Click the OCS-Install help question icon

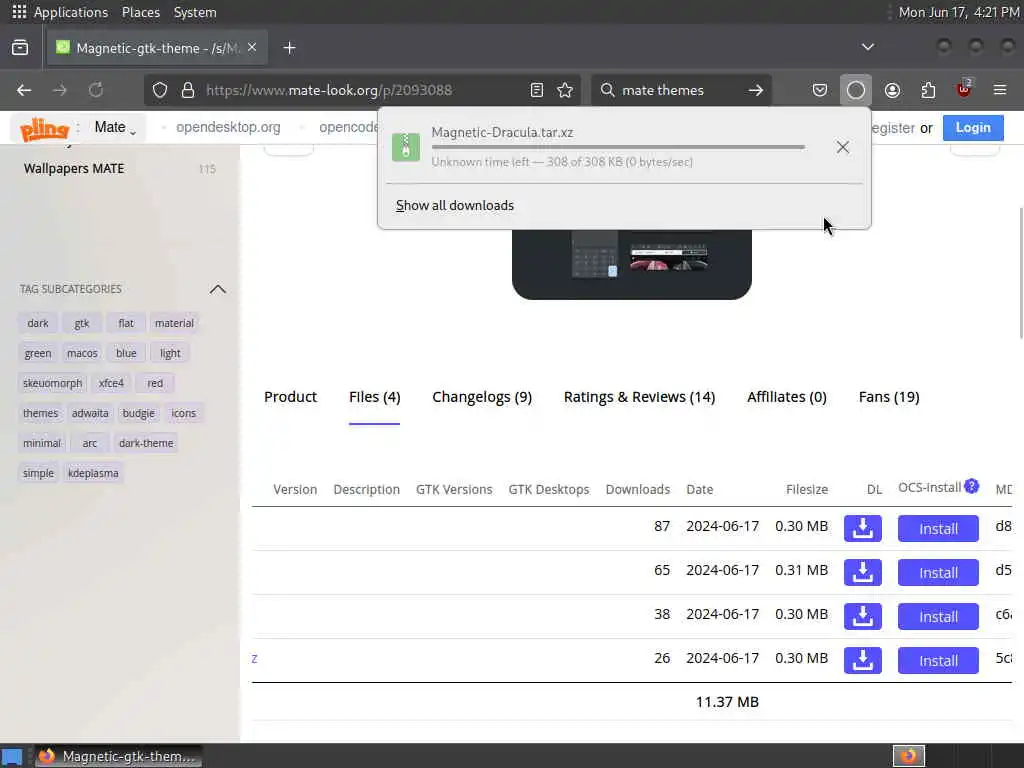[972, 486]
